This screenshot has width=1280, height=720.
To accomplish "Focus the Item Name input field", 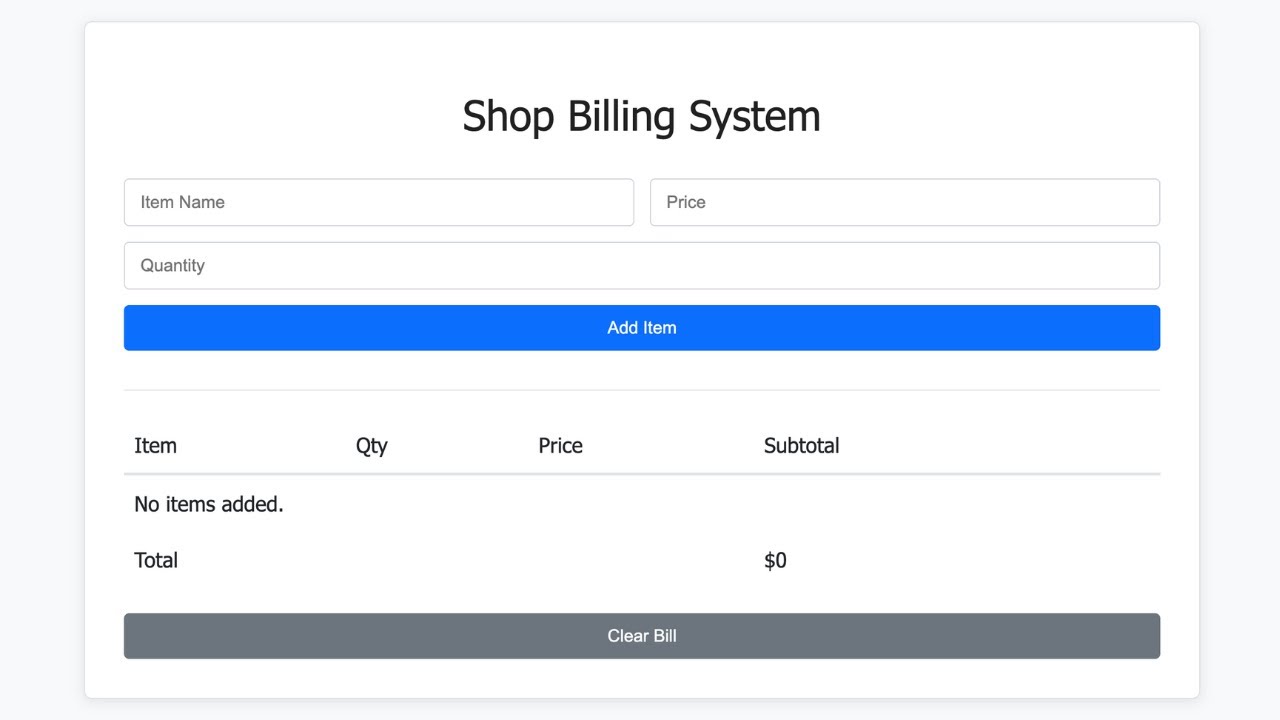I will tap(378, 202).
